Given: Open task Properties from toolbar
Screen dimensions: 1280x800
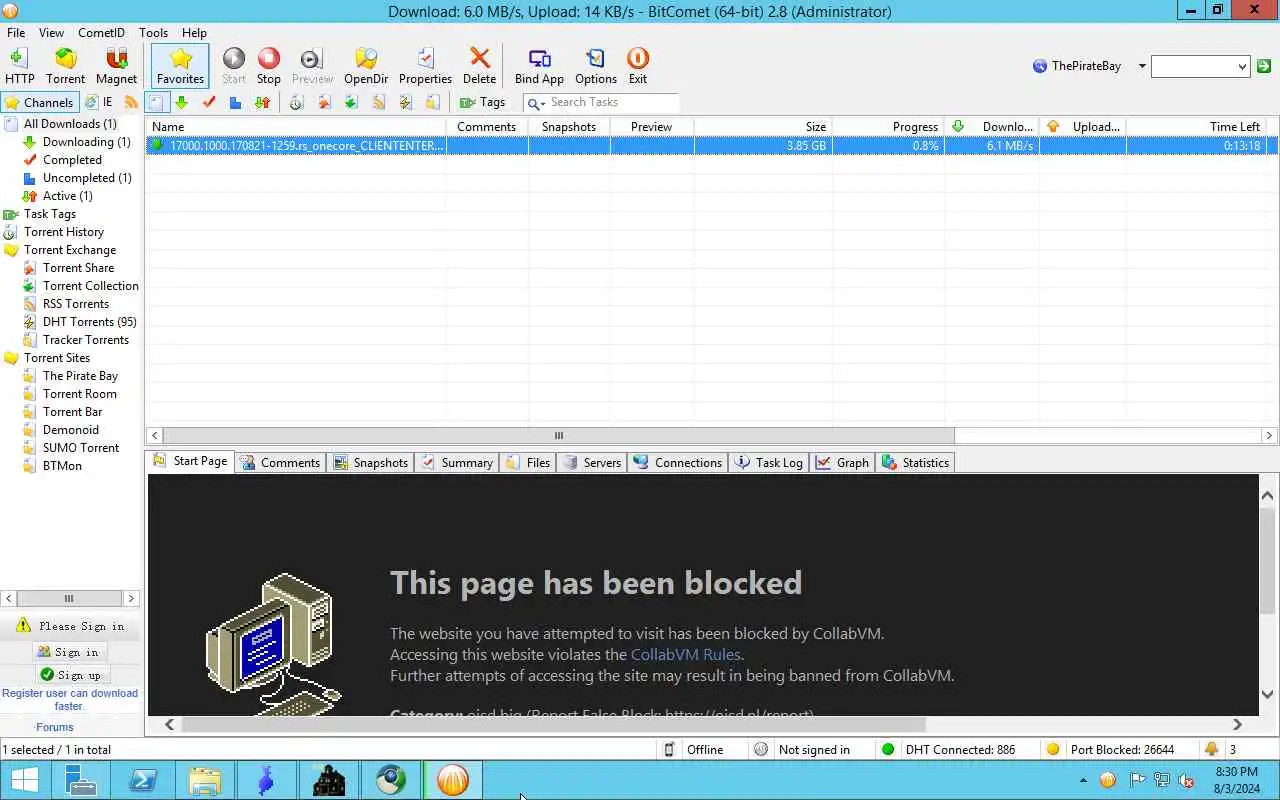Looking at the screenshot, I should point(425,66).
